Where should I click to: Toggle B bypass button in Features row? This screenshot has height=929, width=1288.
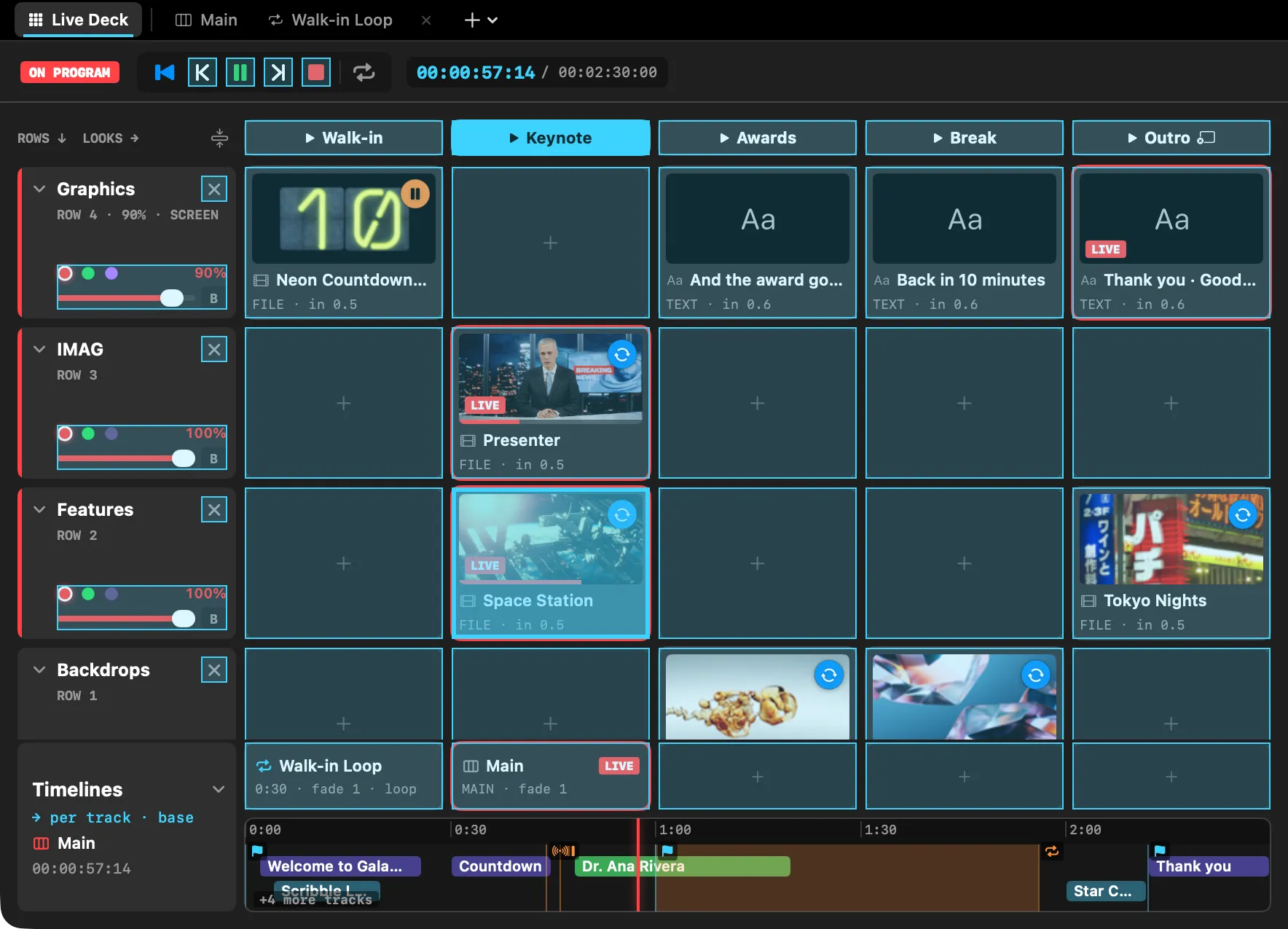(213, 619)
